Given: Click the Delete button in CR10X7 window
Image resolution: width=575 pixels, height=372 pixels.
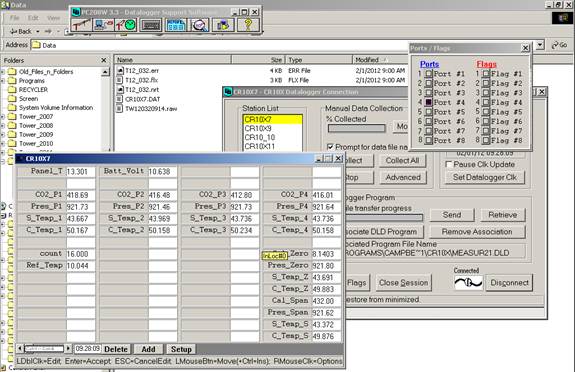Looking at the screenshot, I should tap(116, 349).
